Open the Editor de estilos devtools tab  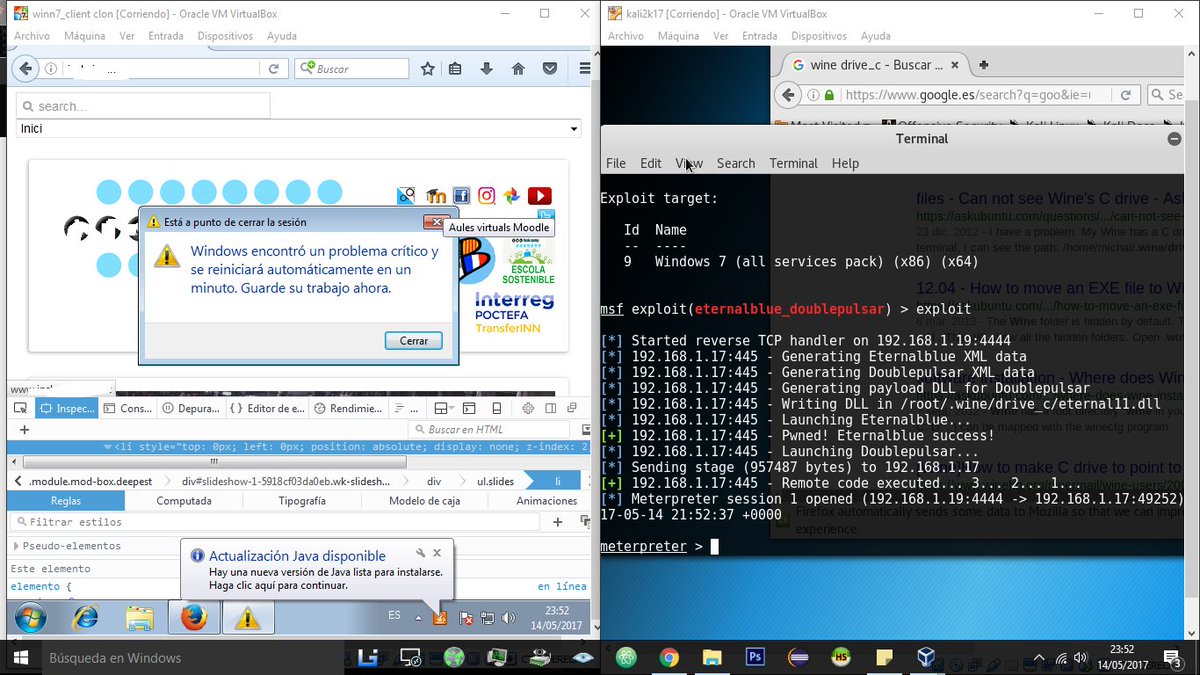267,408
